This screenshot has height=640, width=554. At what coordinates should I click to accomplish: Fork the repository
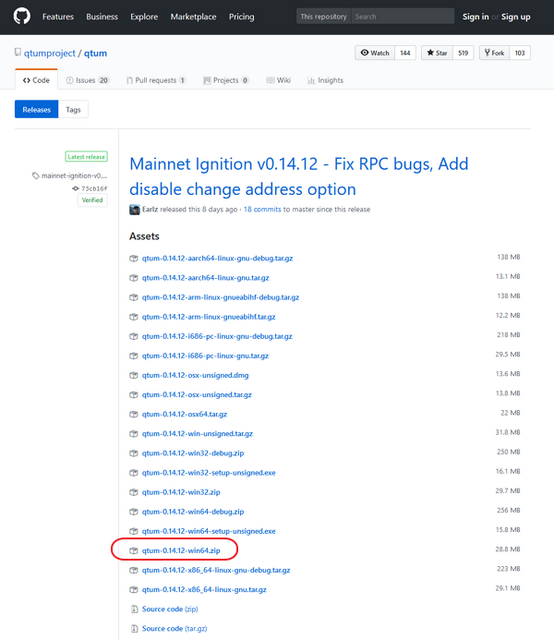coord(494,53)
